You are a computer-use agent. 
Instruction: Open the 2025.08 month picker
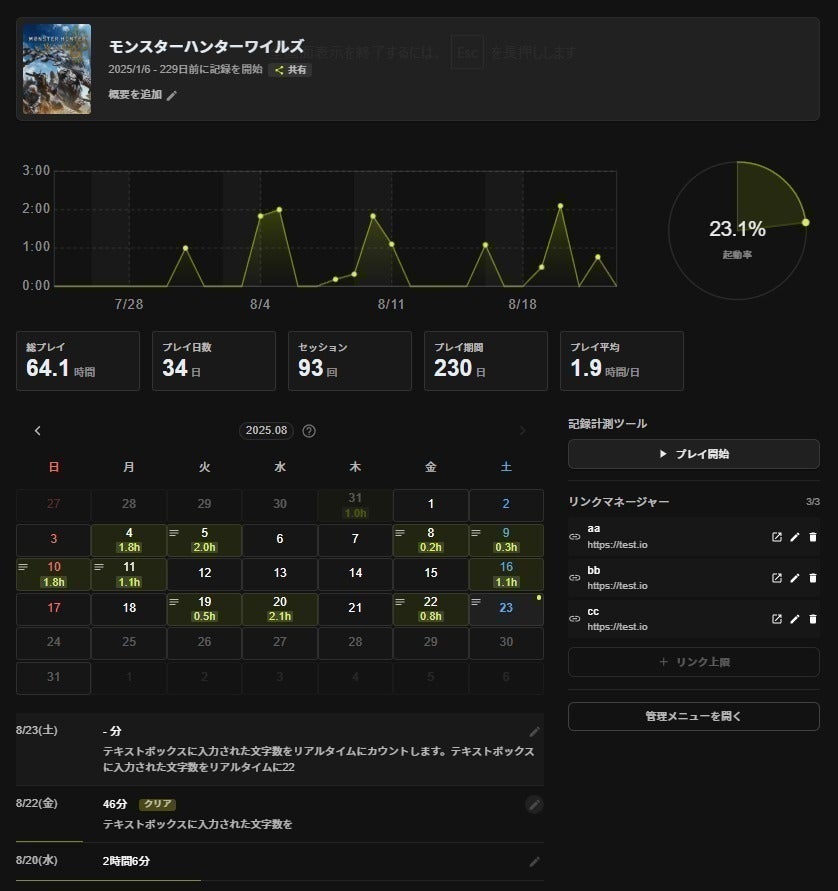pyautogui.click(x=266, y=431)
